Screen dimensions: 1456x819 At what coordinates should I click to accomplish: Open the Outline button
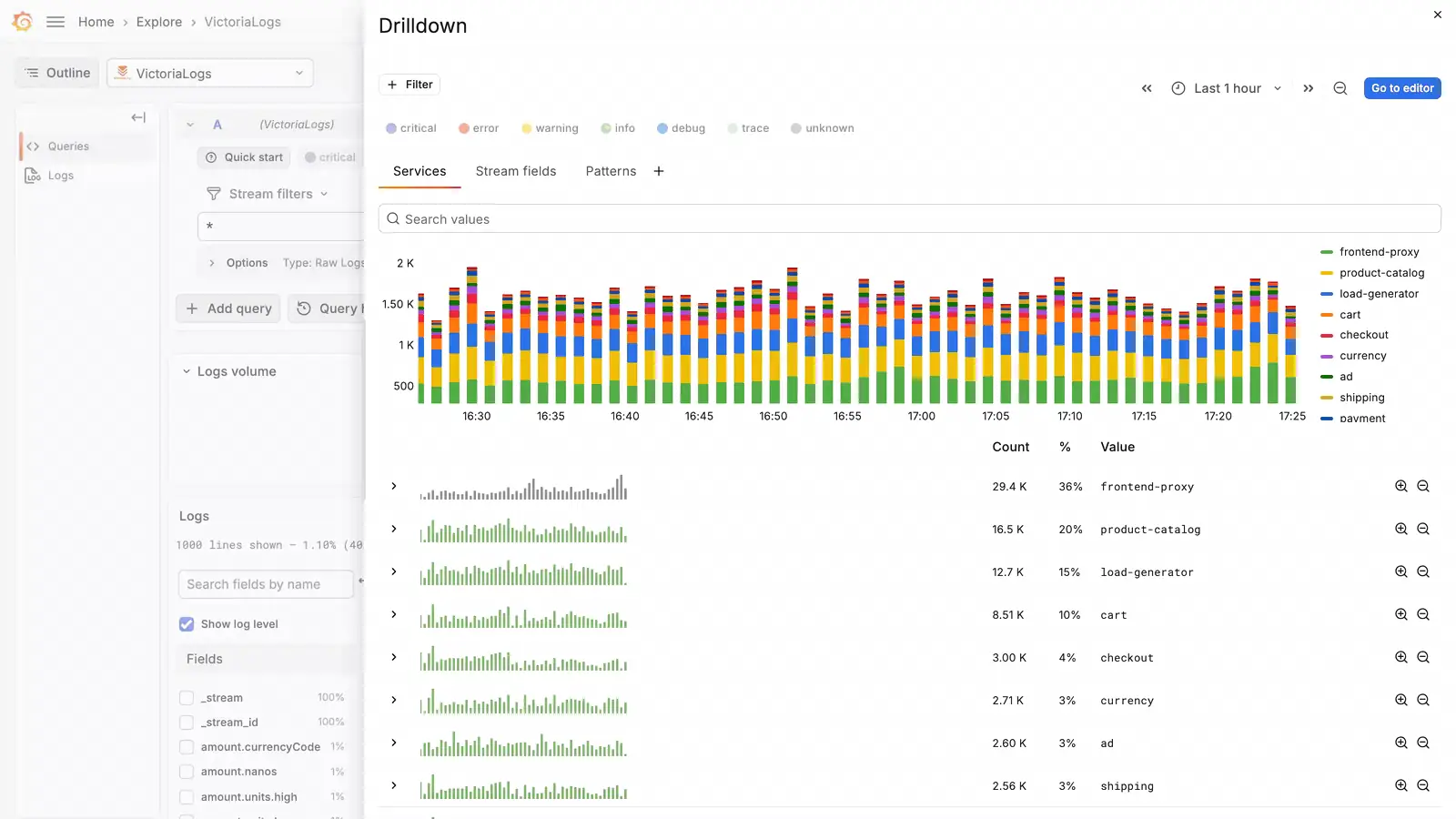click(x=58, y=73)
